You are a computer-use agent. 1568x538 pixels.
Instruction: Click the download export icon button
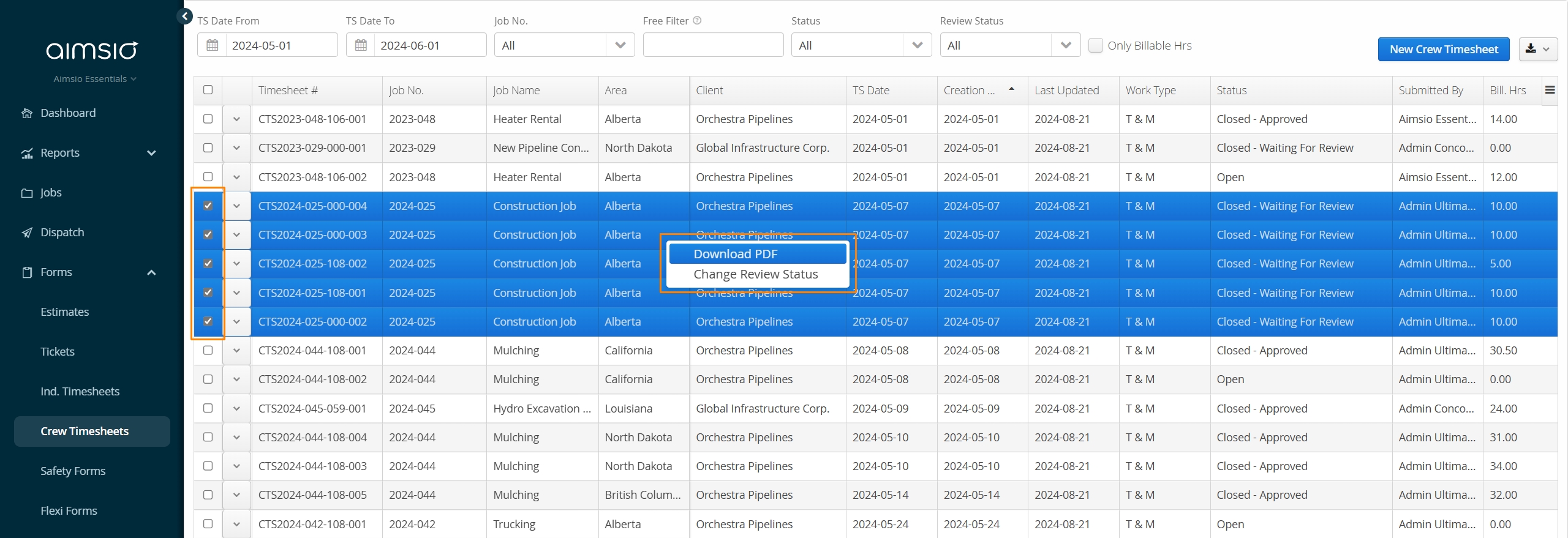(x=1538, y=49)
